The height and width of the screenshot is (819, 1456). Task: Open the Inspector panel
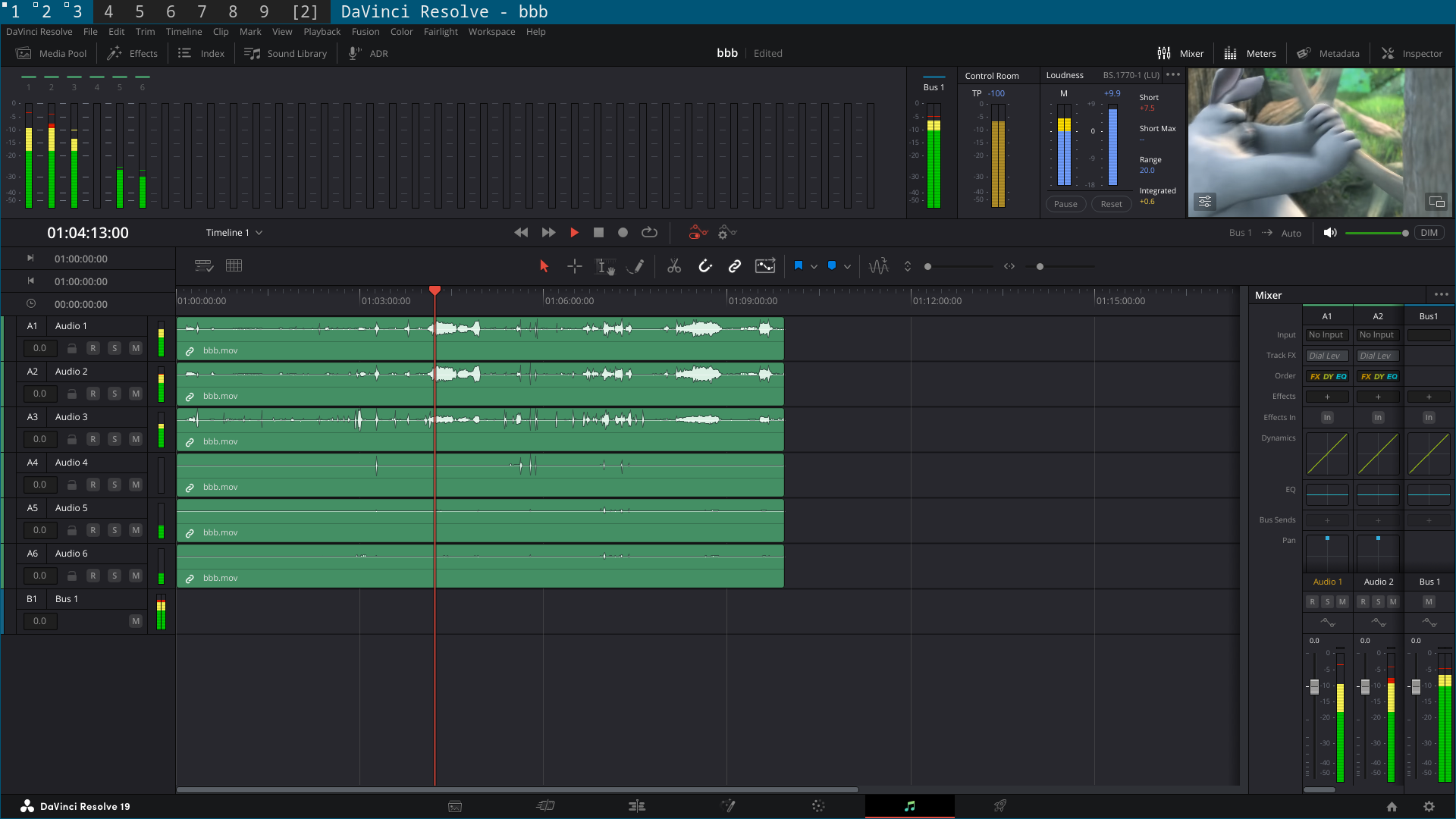point(1412,54)
